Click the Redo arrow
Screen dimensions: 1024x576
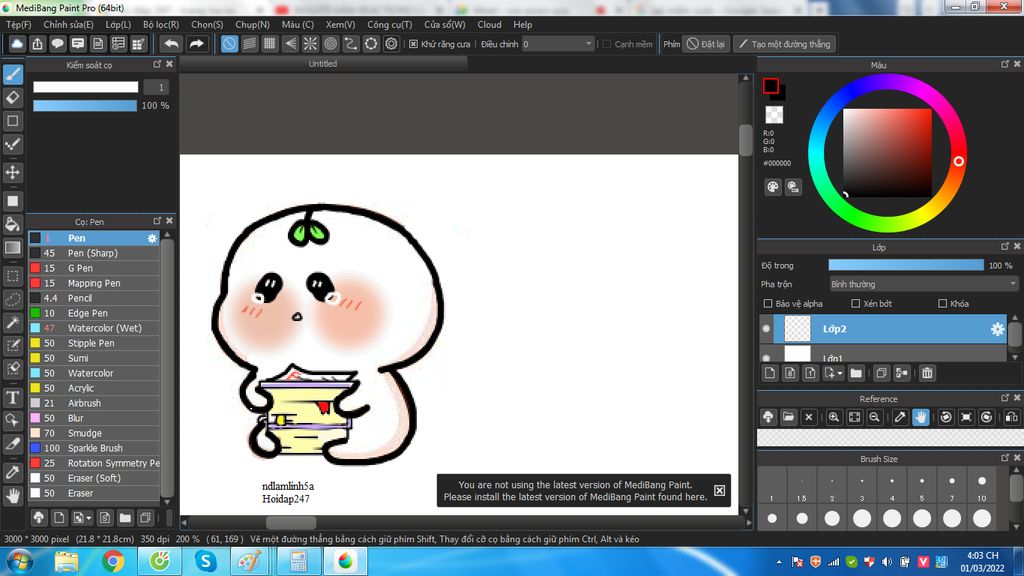[196, 44]
